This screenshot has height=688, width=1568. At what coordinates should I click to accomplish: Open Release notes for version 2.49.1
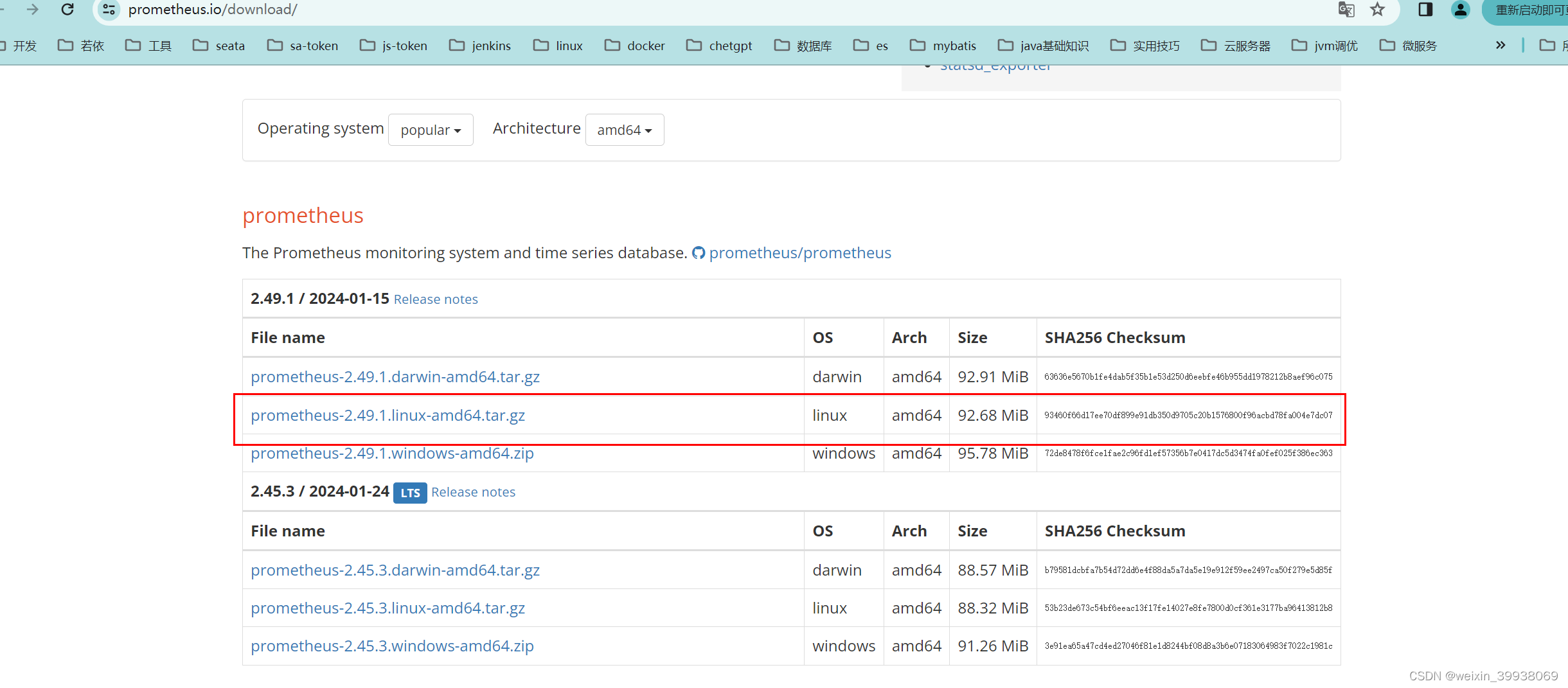[436, 299]
